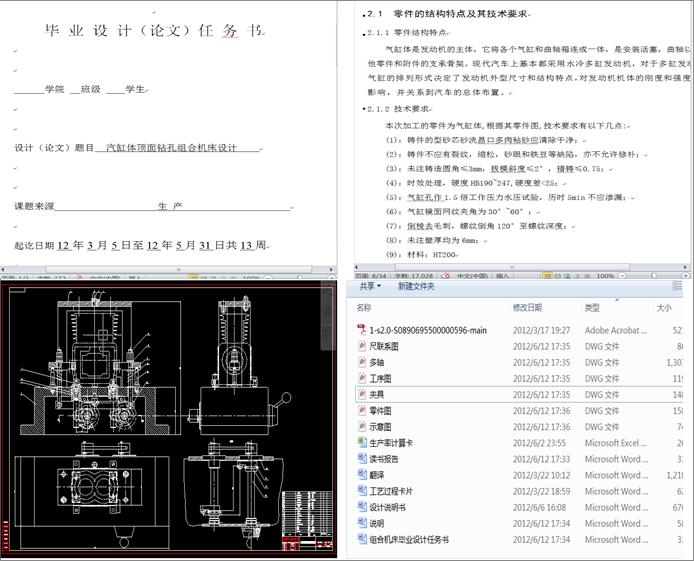Image resolution: width=694 pixels, height=561 pixels.
Task: Select the 读书报告 Word file
Action: pyautogui.click(x=378, y=459)
